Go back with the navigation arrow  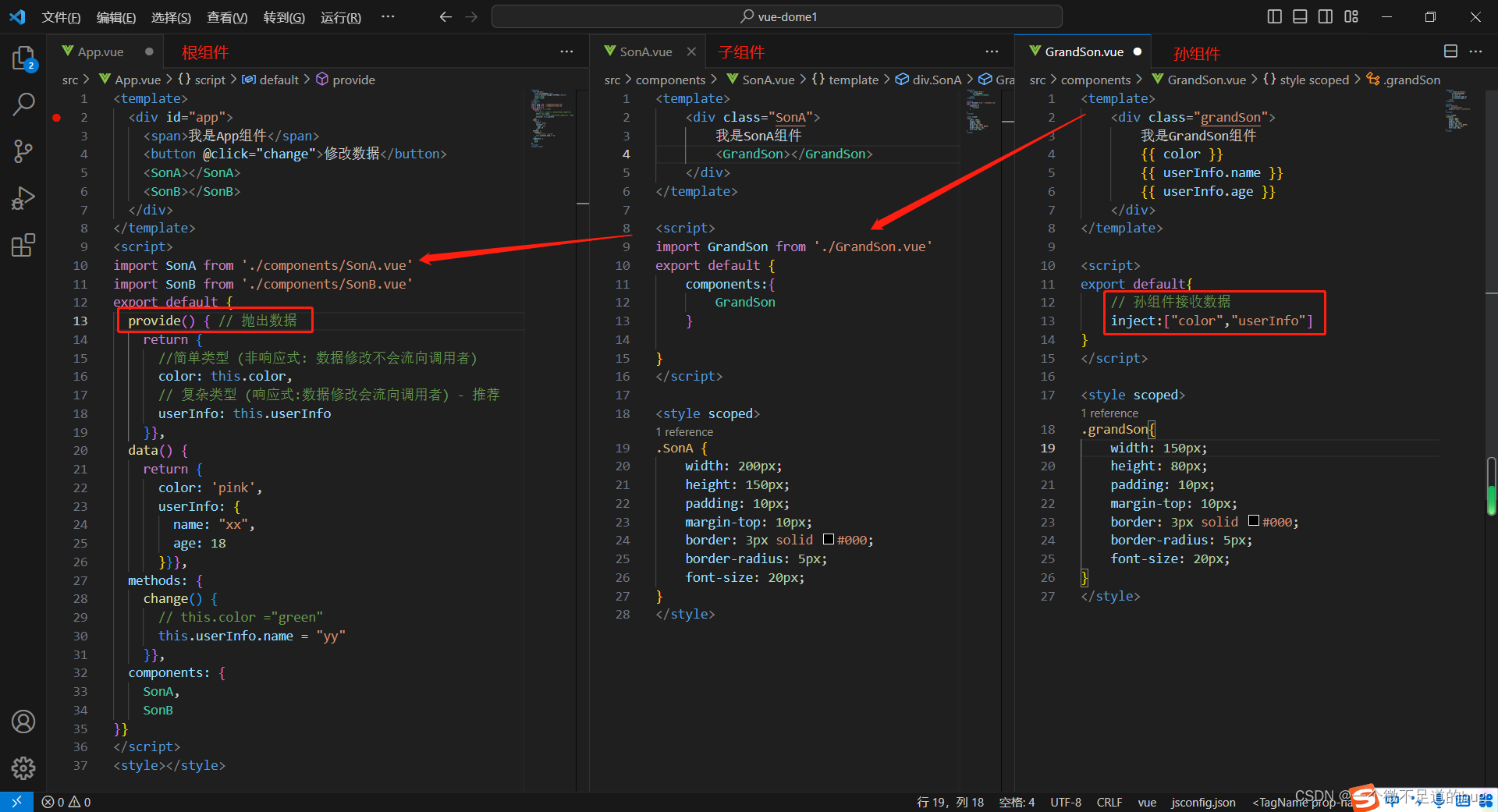pos(445,16)
